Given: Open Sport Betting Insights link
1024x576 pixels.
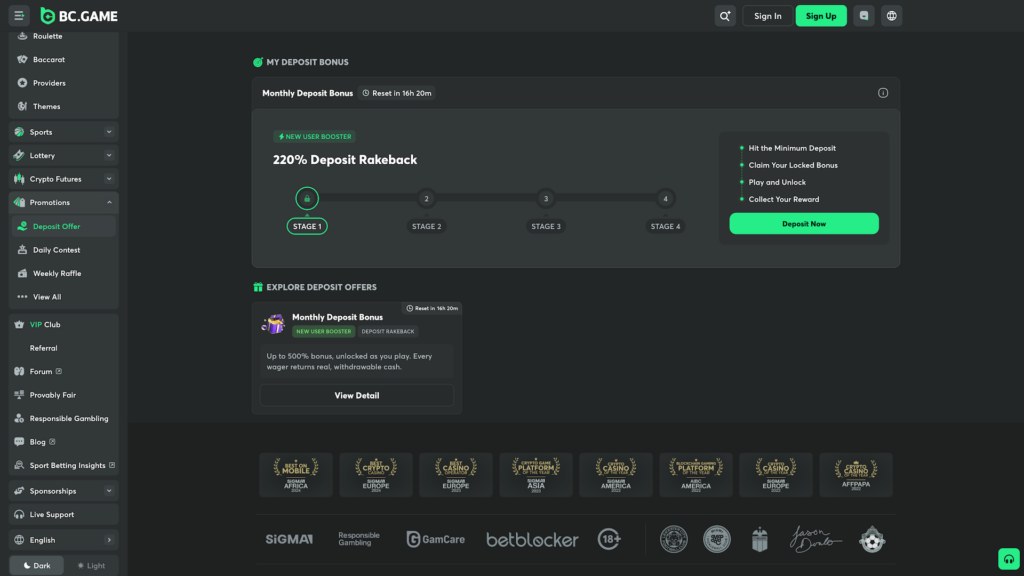Looking at the screenshot, I should click(63, 466).
